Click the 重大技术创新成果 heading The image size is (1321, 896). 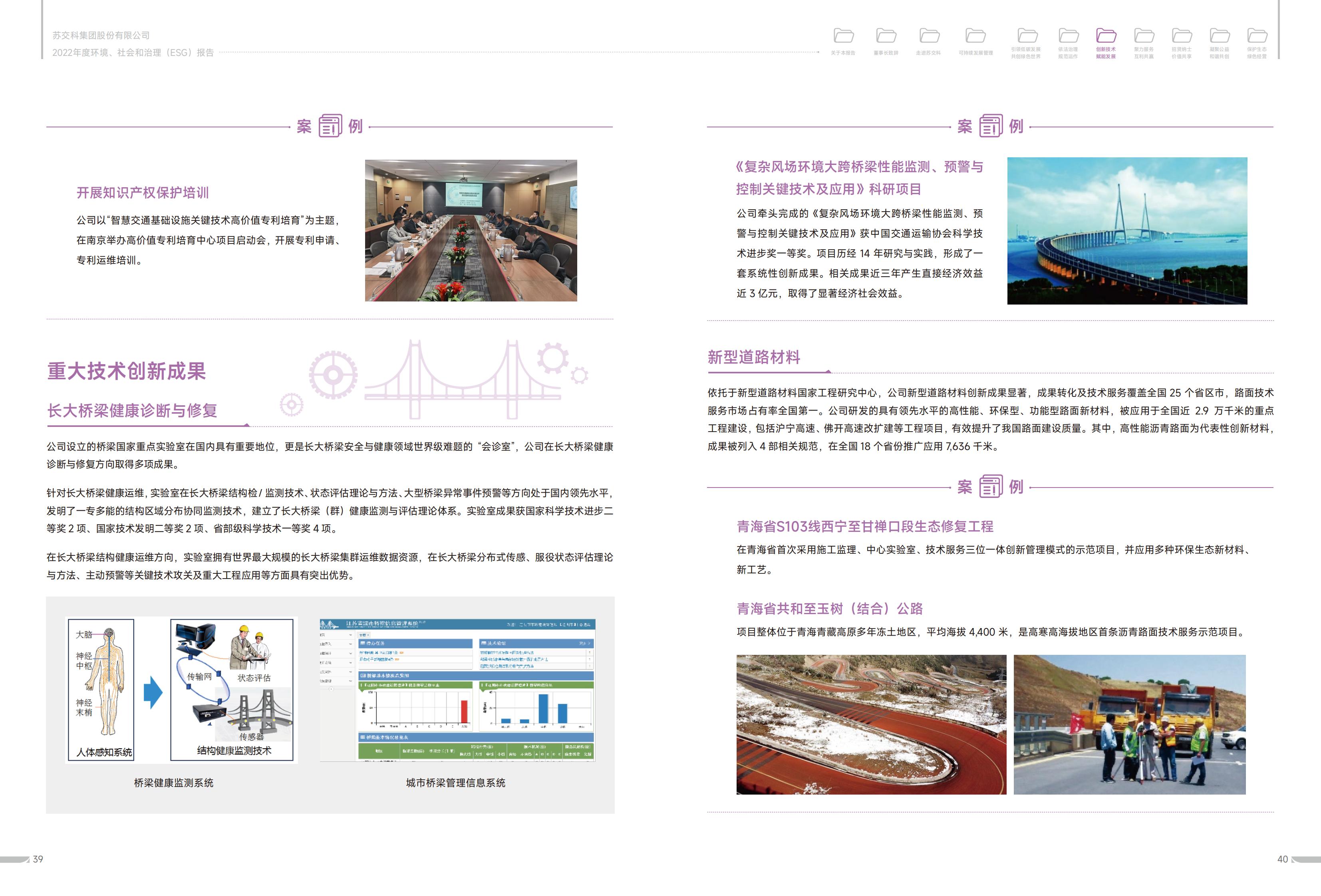(126, 371)
